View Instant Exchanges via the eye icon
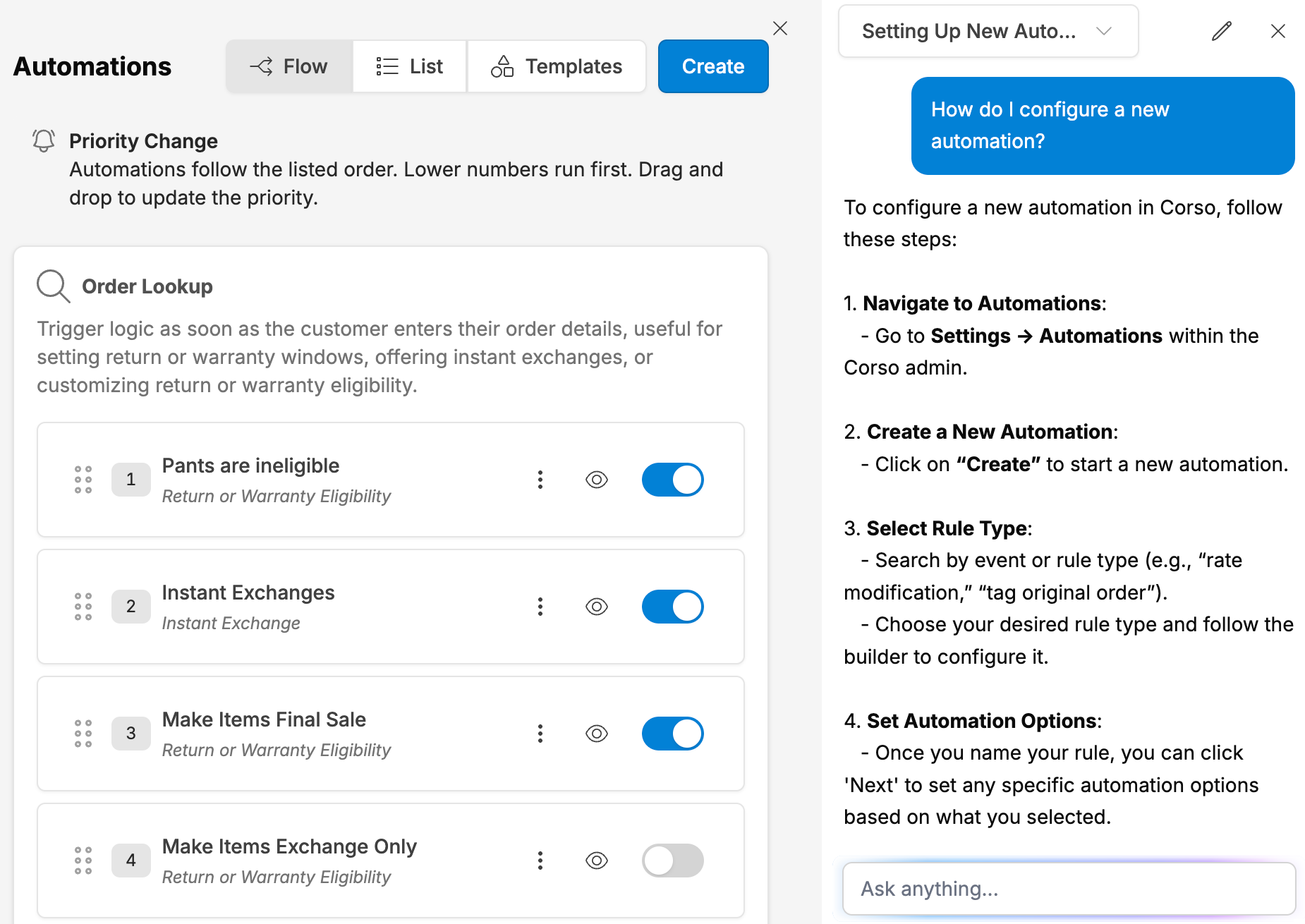The width and height of the screenshot is (1305, 924). 597,607
